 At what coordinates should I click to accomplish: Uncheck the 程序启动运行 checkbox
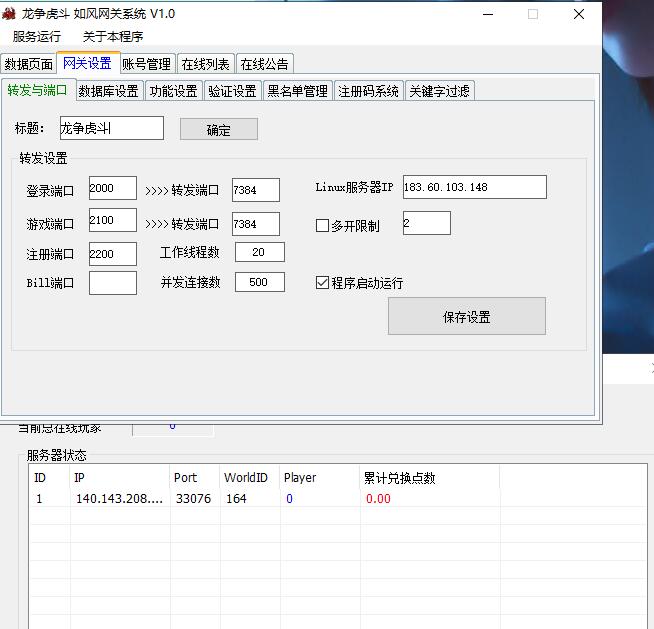click(322, 283)
